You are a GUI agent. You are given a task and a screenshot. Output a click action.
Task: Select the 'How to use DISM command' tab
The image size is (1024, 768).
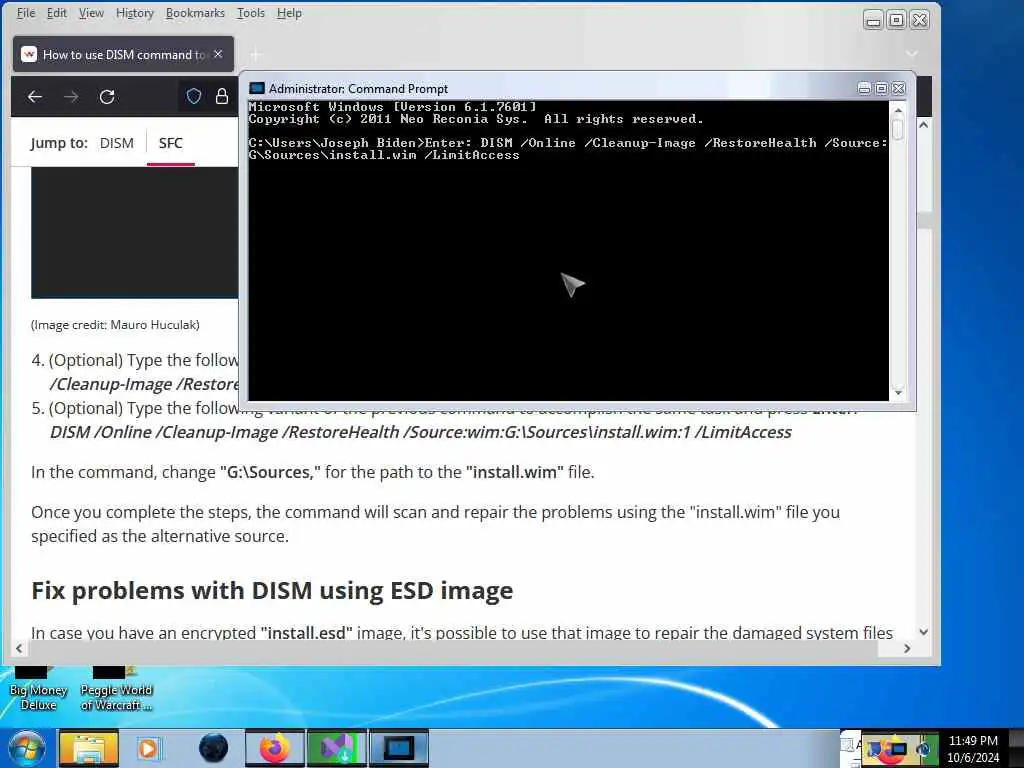(123, 54)
